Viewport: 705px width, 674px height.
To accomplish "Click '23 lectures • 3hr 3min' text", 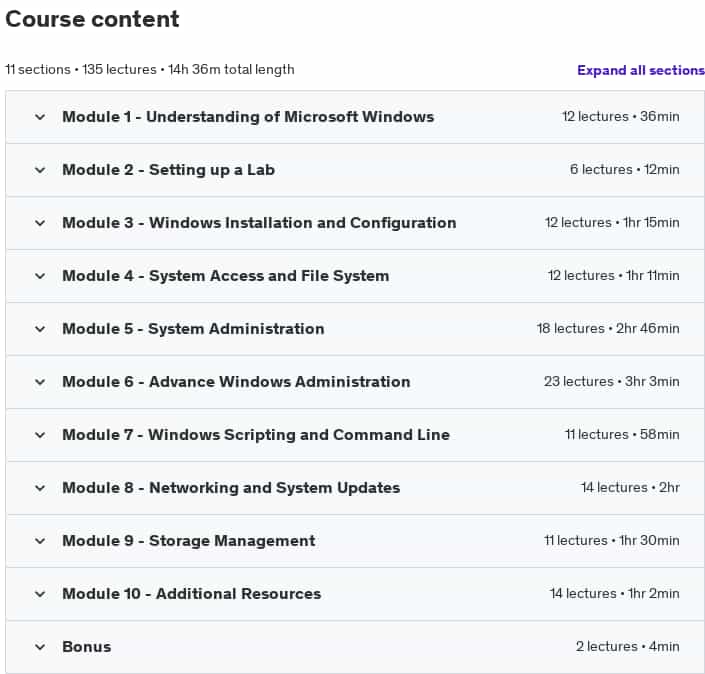I will (612, 381).
